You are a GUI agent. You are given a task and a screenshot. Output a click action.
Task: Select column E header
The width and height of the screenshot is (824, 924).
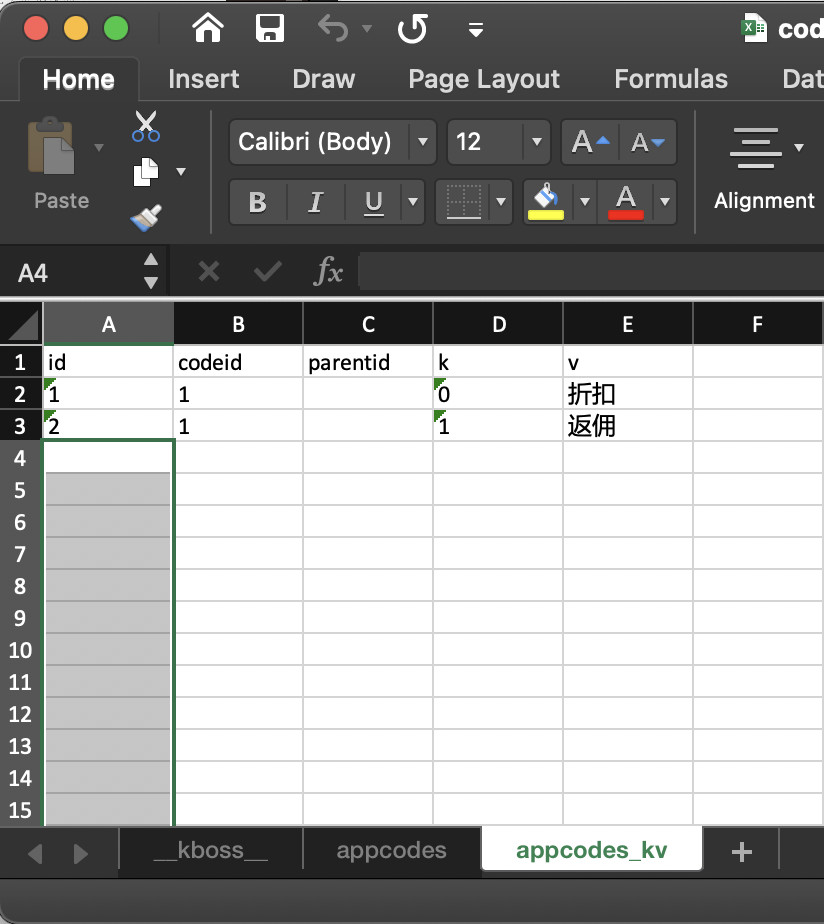628,324
